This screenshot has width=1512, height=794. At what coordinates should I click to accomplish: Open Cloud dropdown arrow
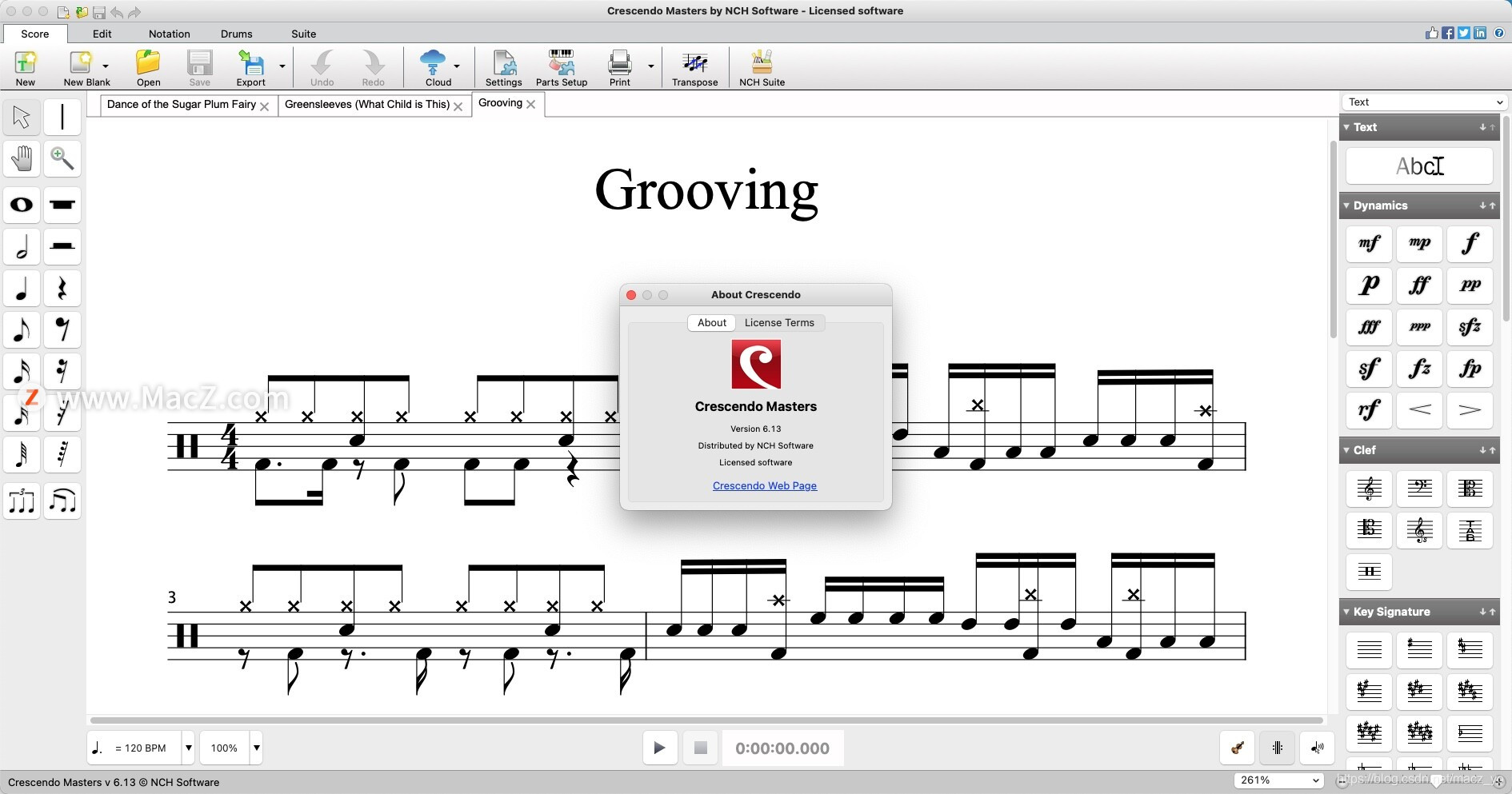coord(457,66)
